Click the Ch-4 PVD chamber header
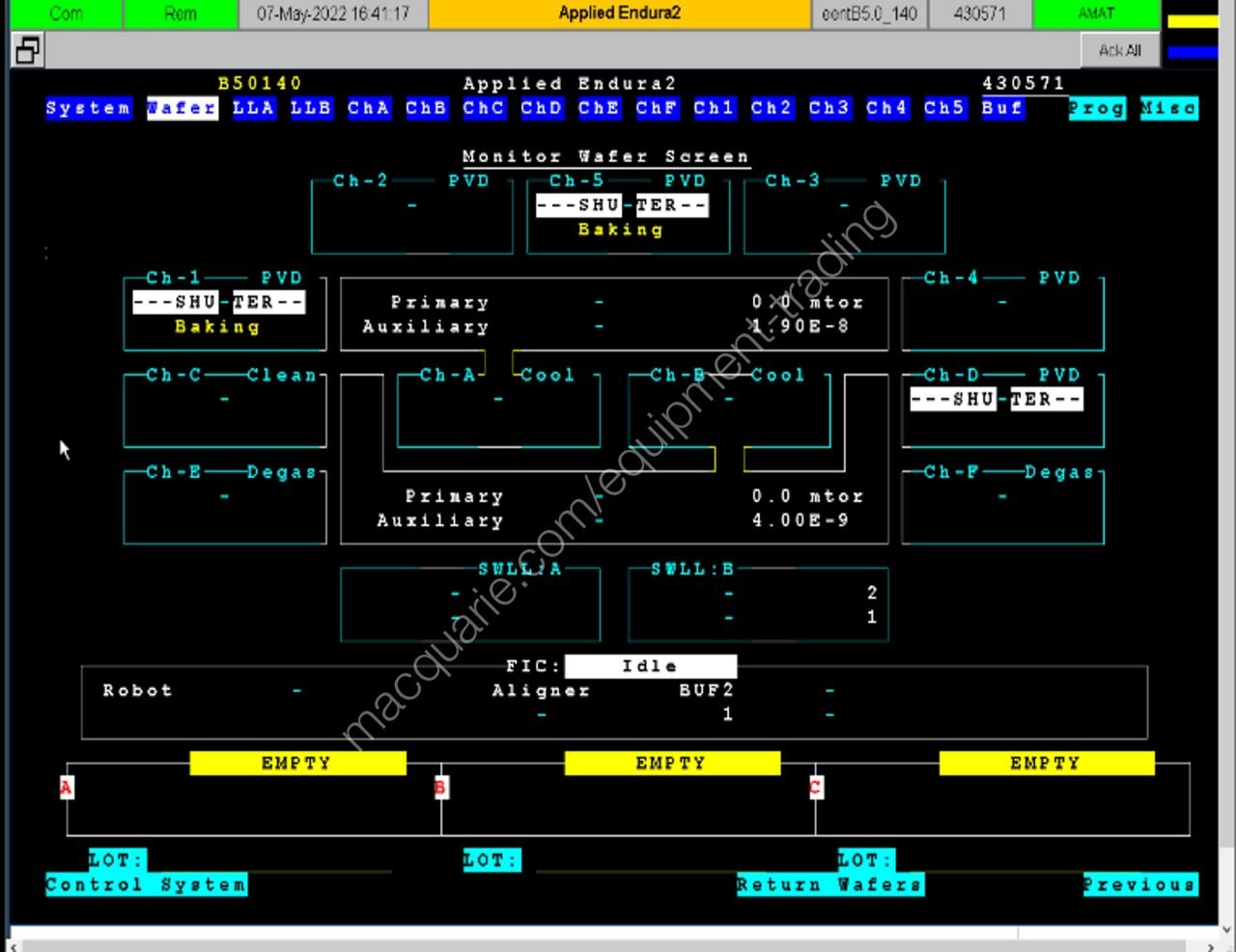This screenshot has height=952, width=1236. click(x=1002, y=278)
